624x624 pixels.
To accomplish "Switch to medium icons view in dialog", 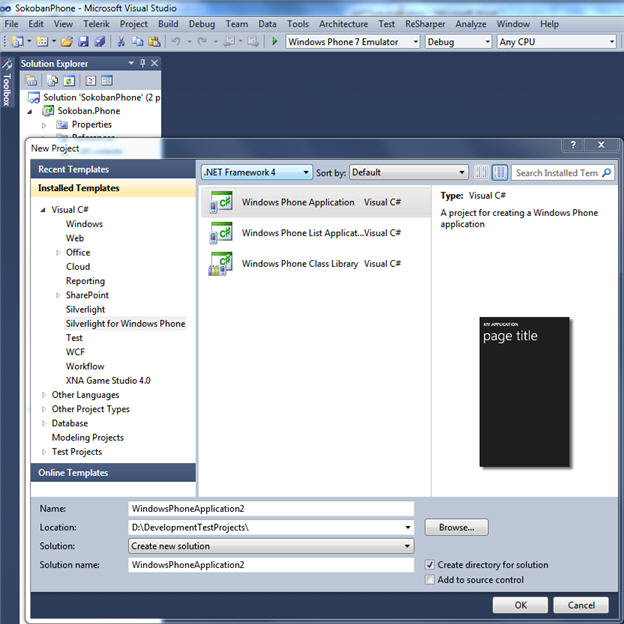I will point(499,172).
